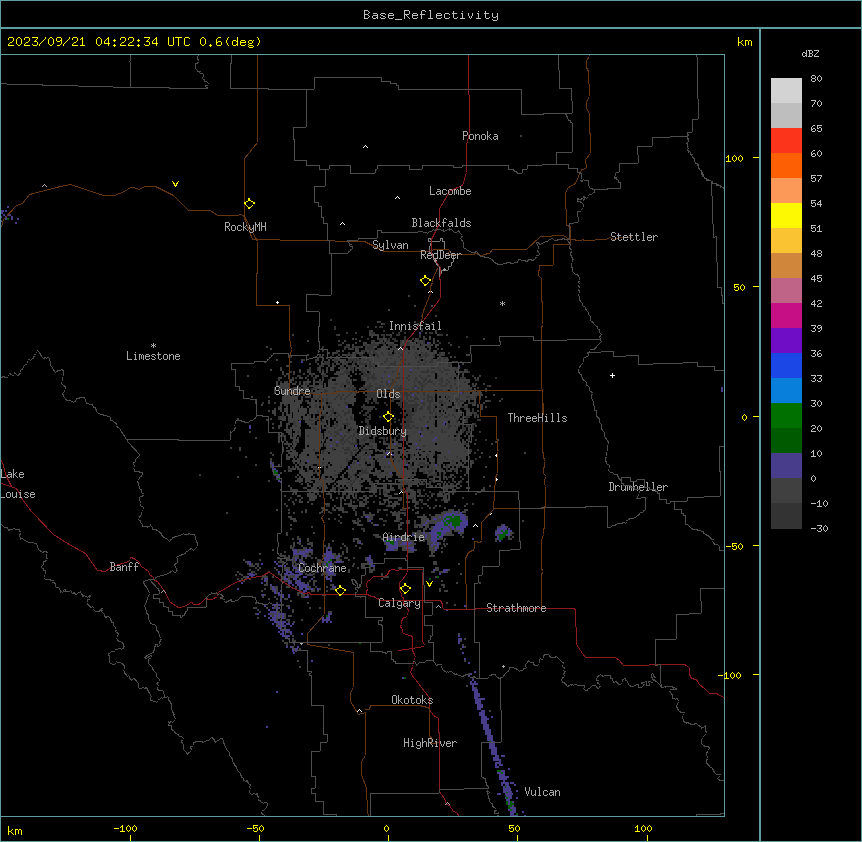Click the green echo core east of Airdrie

454,520
